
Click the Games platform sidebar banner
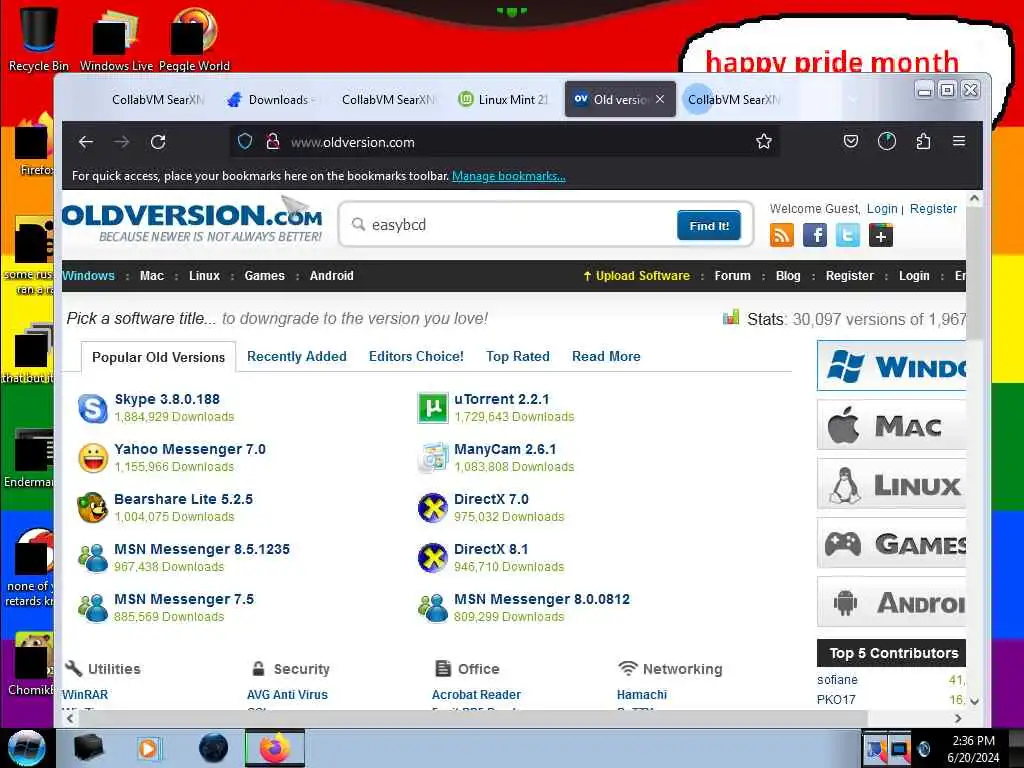click(x=891, y=543)
